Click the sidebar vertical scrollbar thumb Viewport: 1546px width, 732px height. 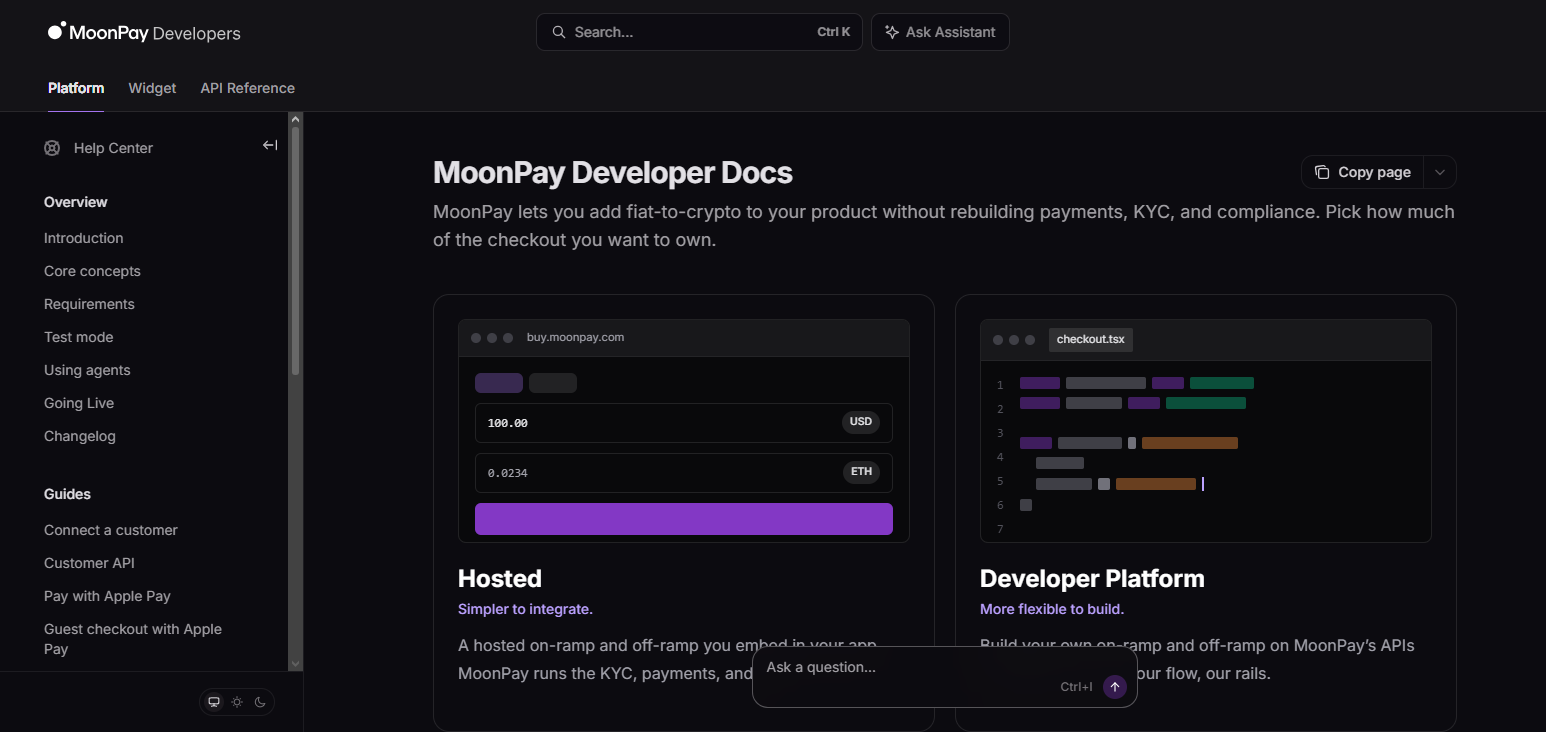click(x=295, y=250)
